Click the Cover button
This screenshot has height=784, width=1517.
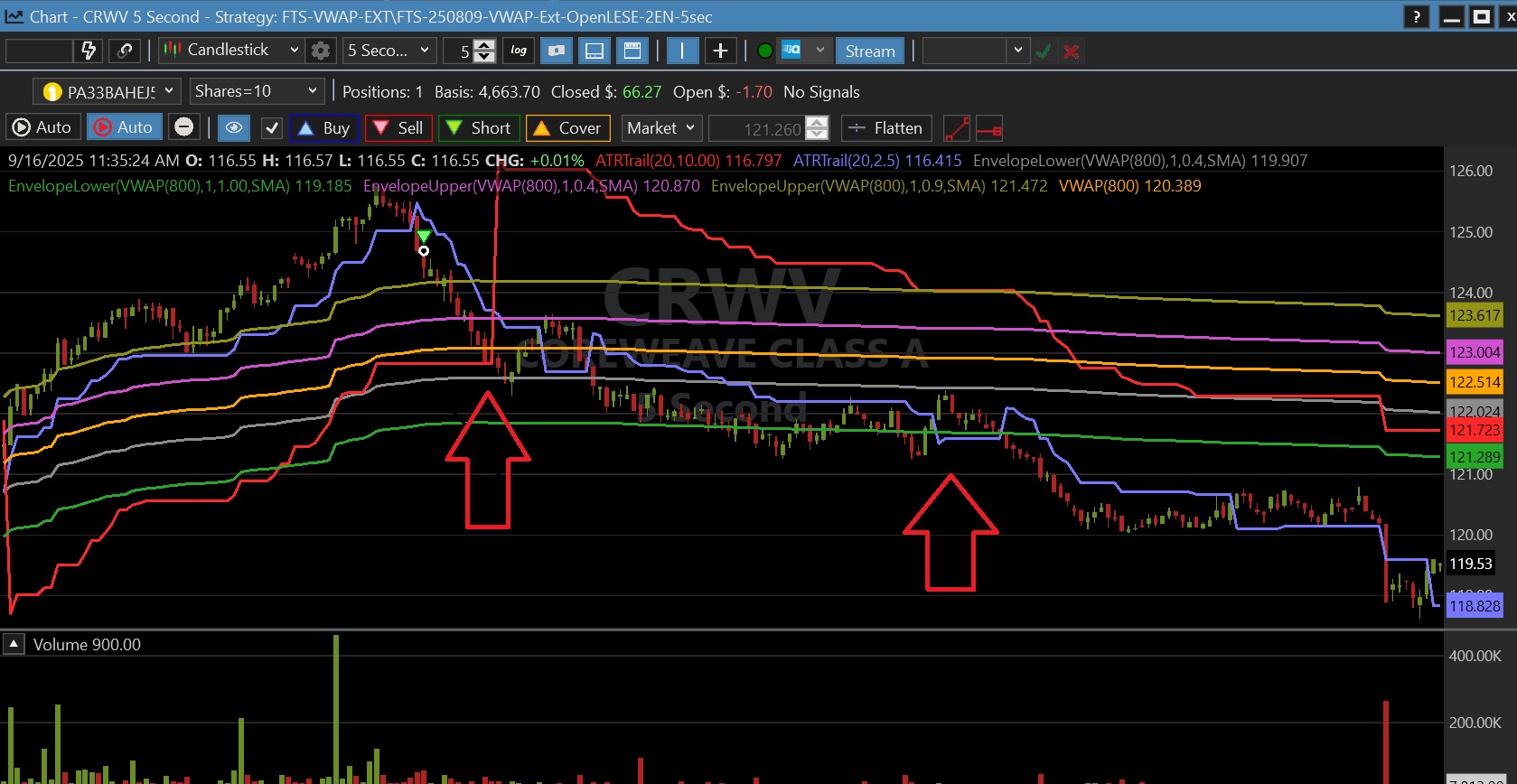pos(568,128)
